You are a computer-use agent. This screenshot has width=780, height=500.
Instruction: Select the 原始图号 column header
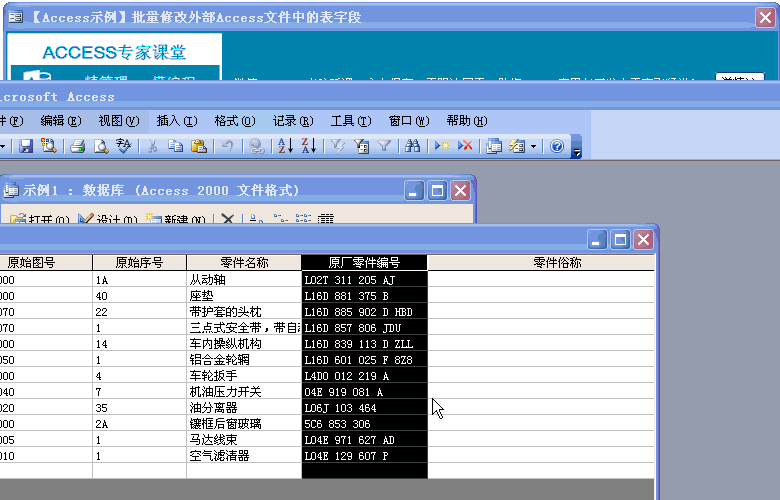pos(46,263)
